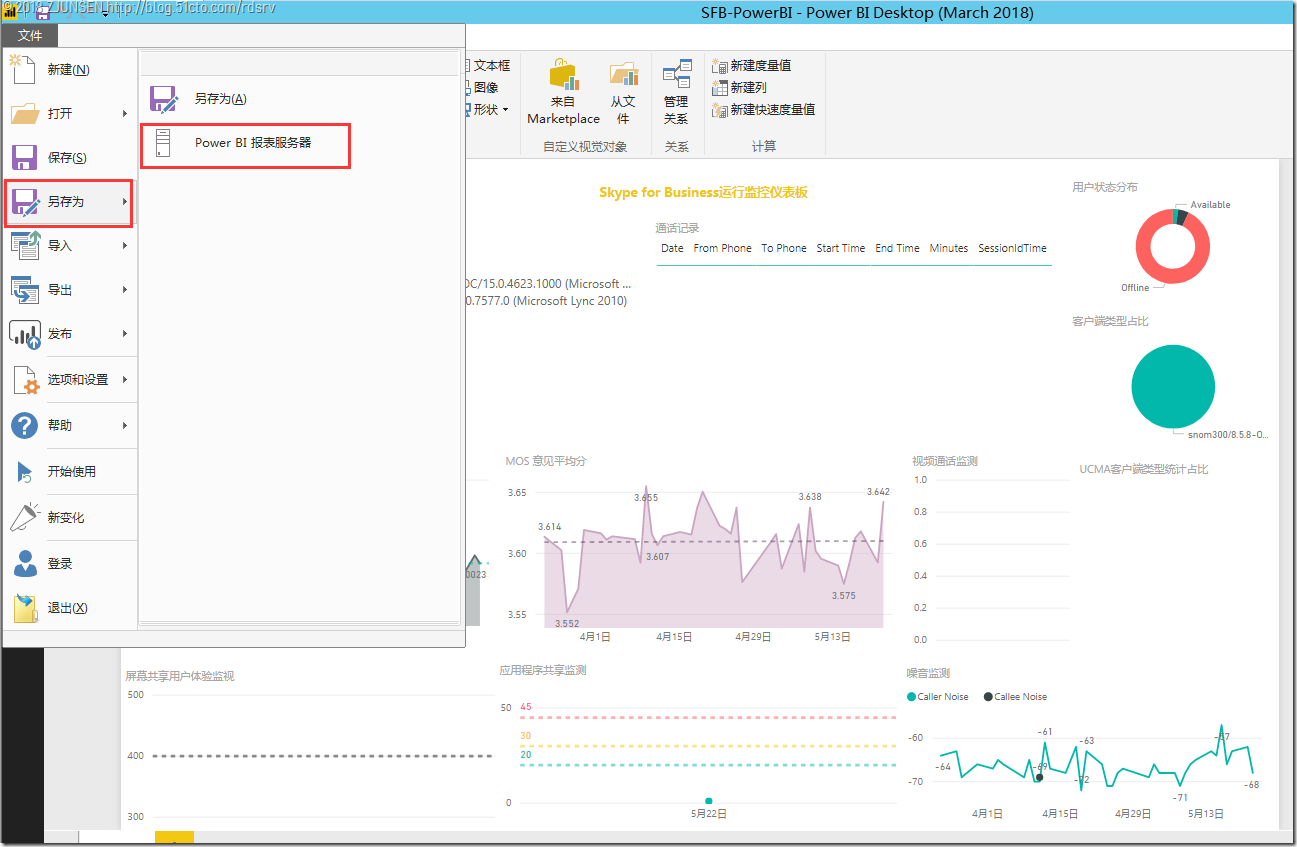Image resolution: width=1297 pixels, height=847 pixels.
Task: Click the Date column header in 通话记录
Action: [672, 248]
